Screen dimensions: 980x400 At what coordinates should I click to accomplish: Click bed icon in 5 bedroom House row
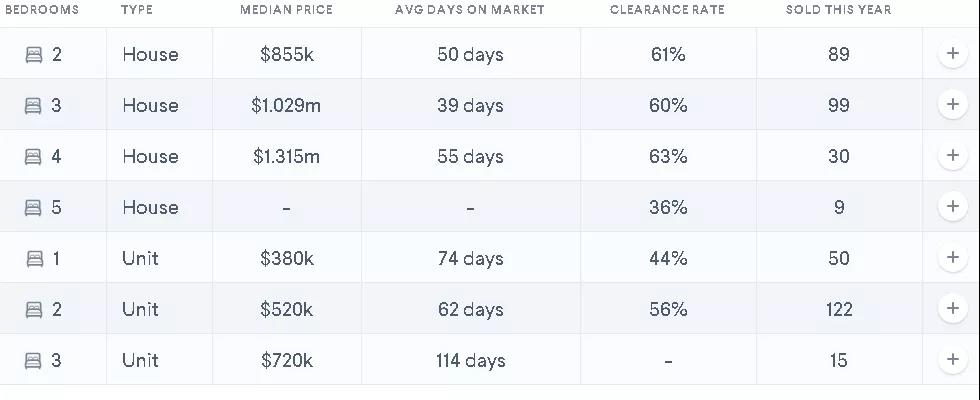pos(34,208)
